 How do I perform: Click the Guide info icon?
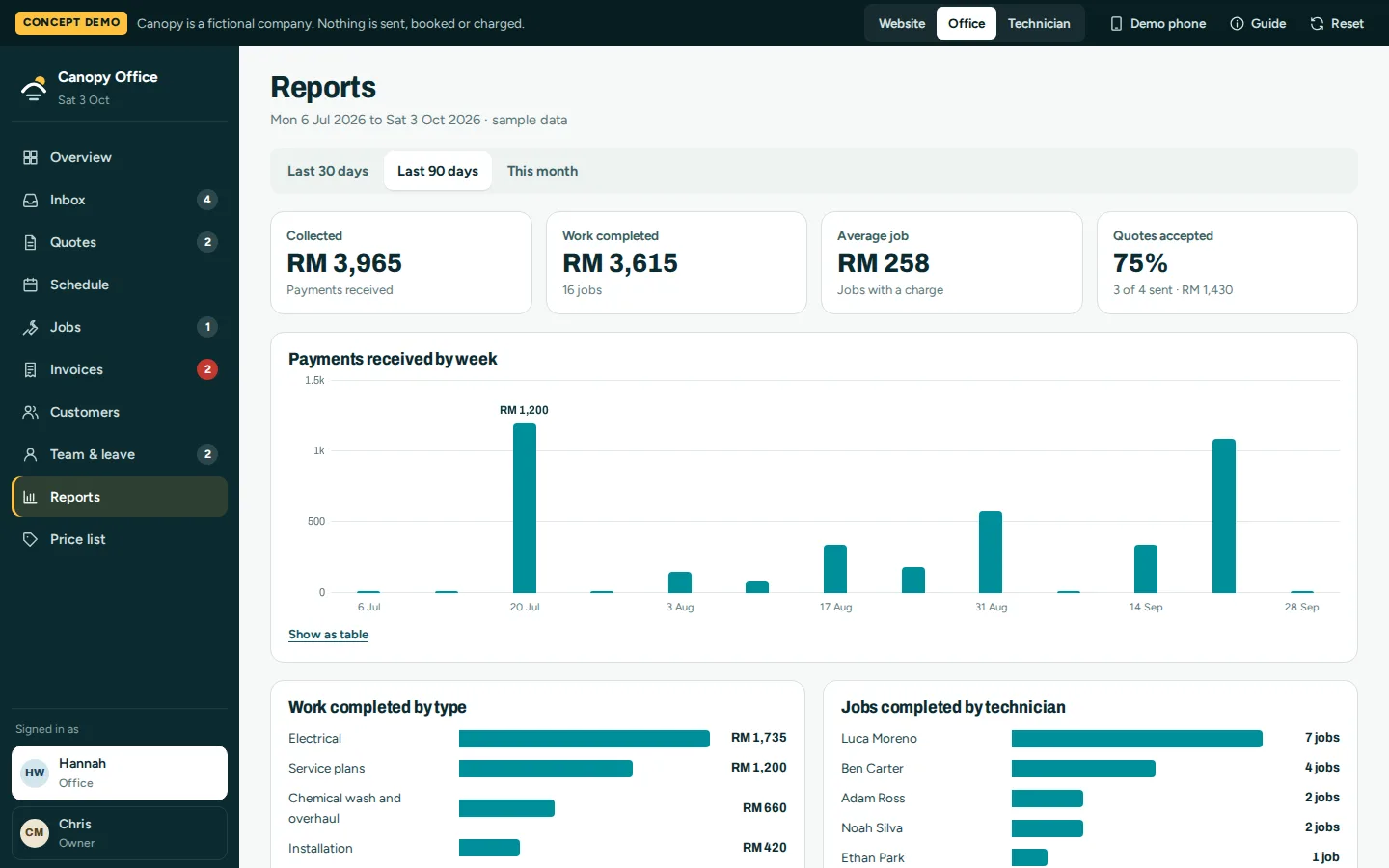(x=1237, y=23)
